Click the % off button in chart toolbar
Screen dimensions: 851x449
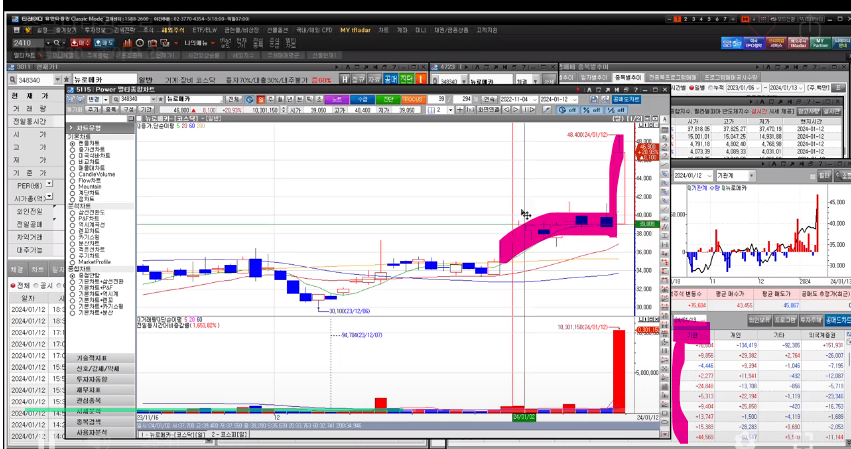592,110
